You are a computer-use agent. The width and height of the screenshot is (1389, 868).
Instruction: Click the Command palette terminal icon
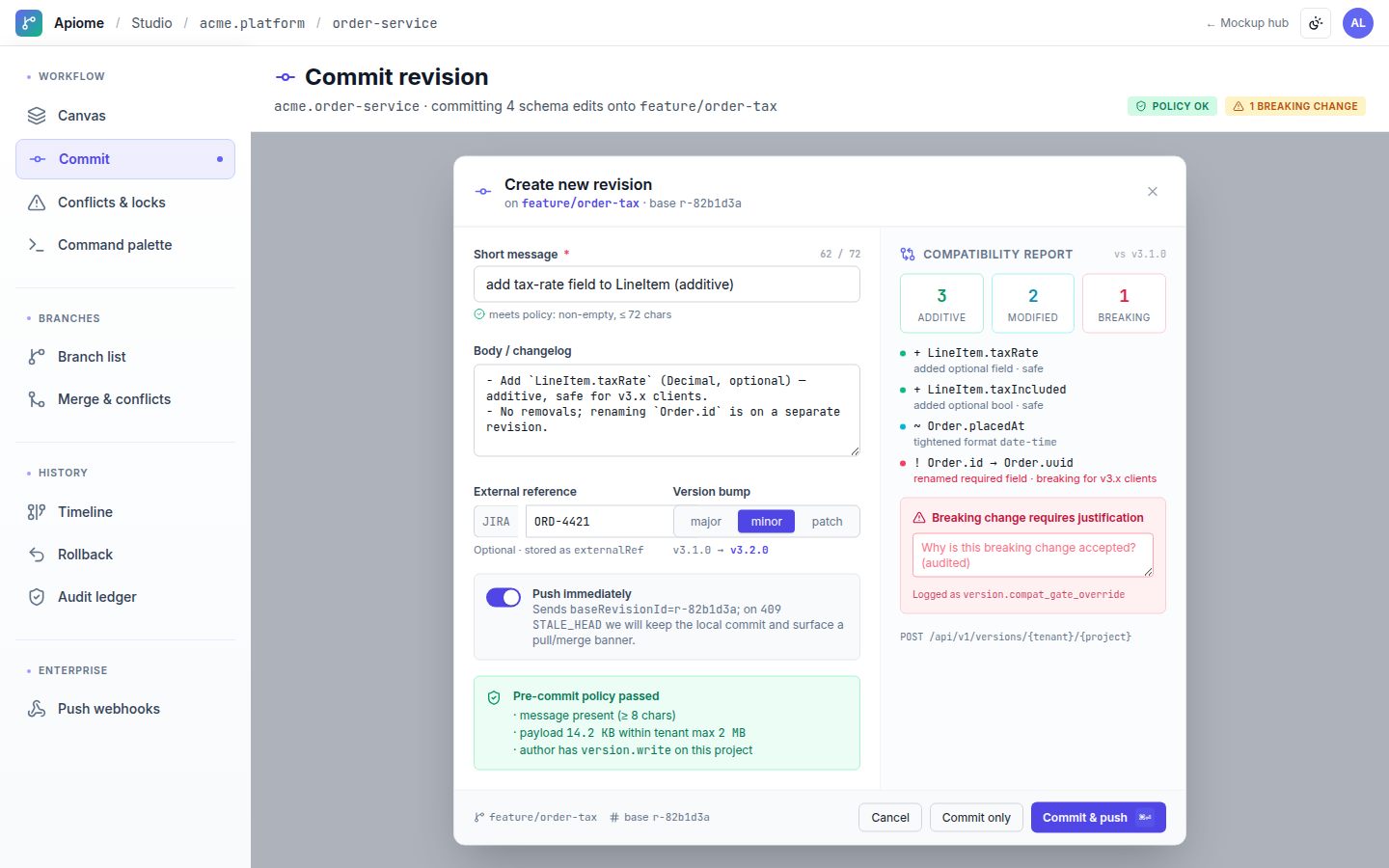pyautogui.click(x=37, y=245)
